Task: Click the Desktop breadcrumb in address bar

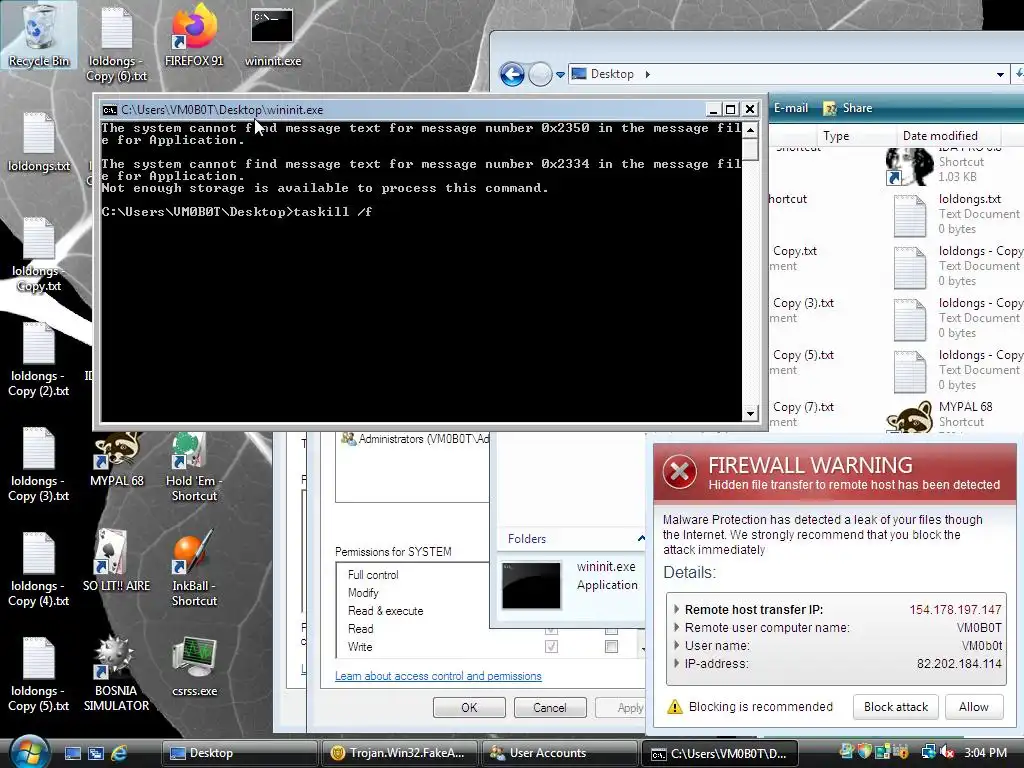Action: (x=612, y=74)
